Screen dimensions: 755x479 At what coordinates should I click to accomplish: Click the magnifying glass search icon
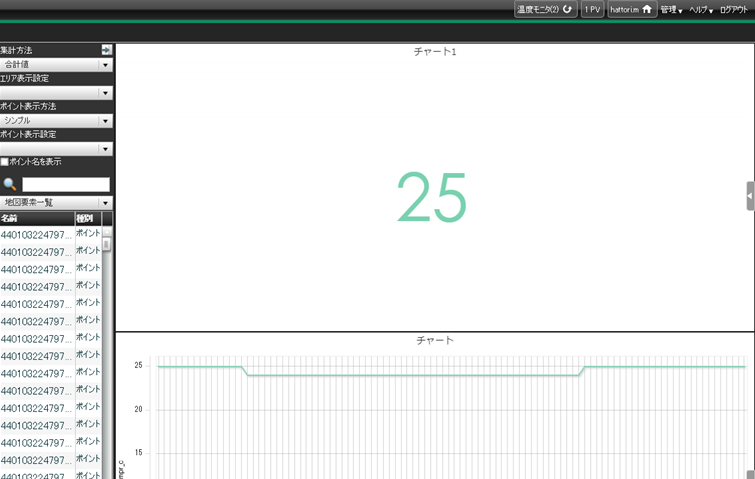(10, 184)
